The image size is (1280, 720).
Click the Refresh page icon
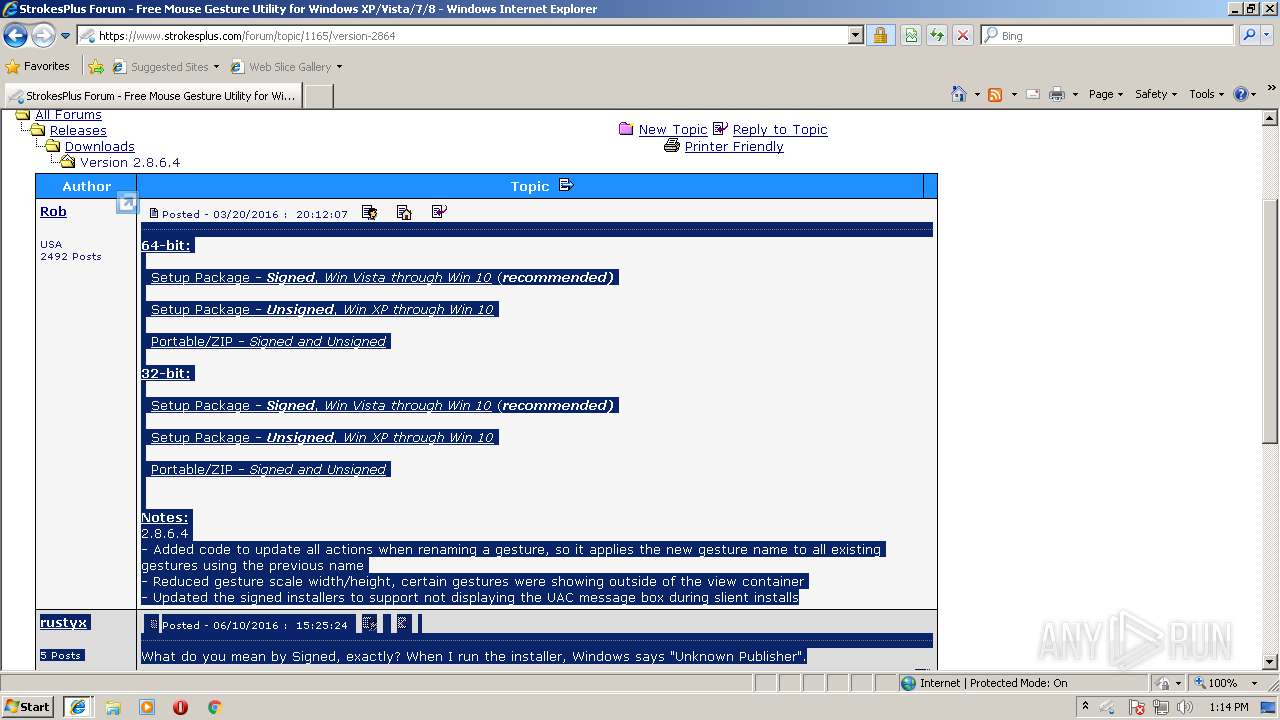pyautogui.click(x=937, y=36)
